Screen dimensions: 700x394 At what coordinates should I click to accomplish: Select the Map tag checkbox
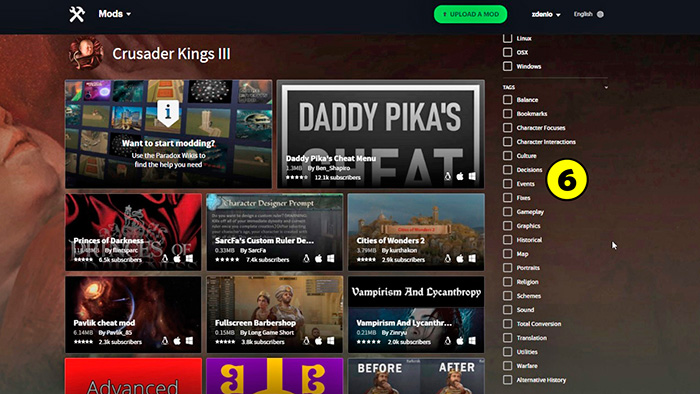coord(508,253)
